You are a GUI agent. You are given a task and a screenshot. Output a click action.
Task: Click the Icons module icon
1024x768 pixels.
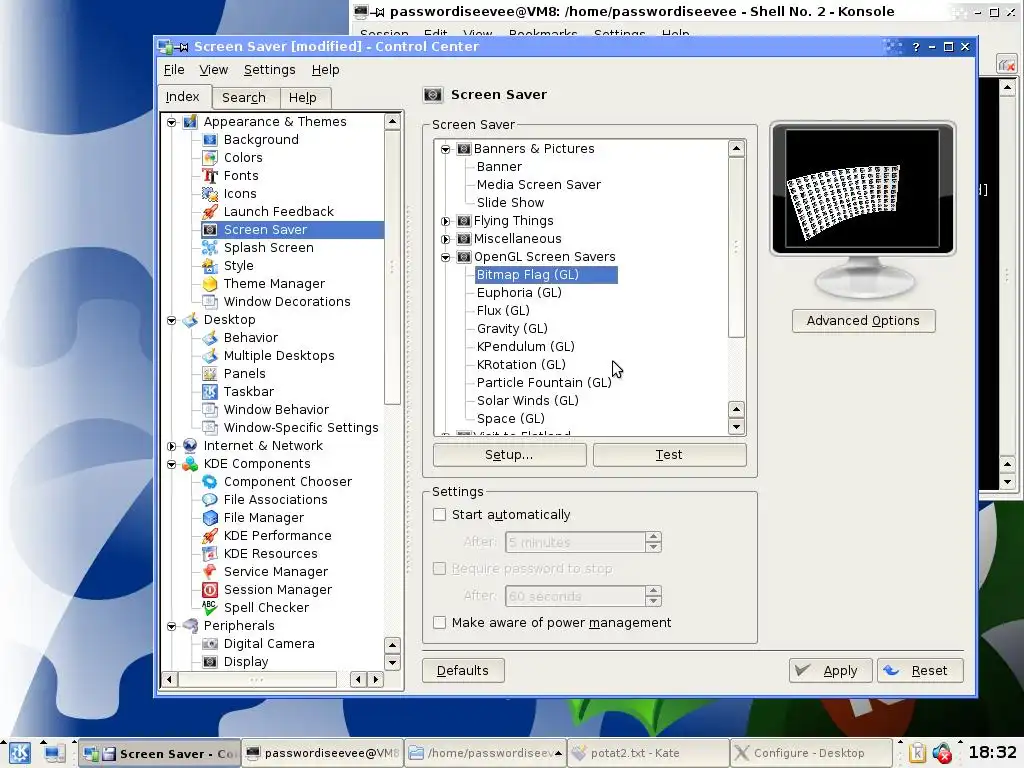pos(210,194)
